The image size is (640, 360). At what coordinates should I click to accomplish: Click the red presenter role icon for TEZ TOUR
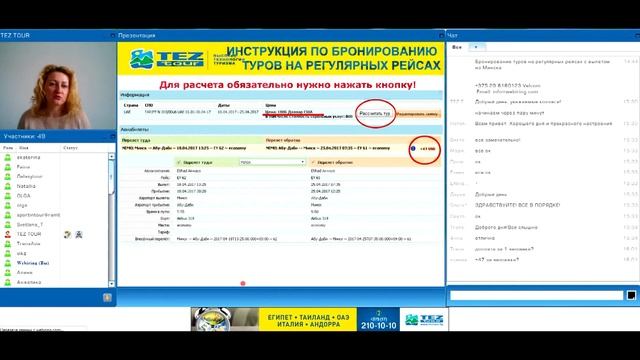pyautogui.click(x=8, y=234)
